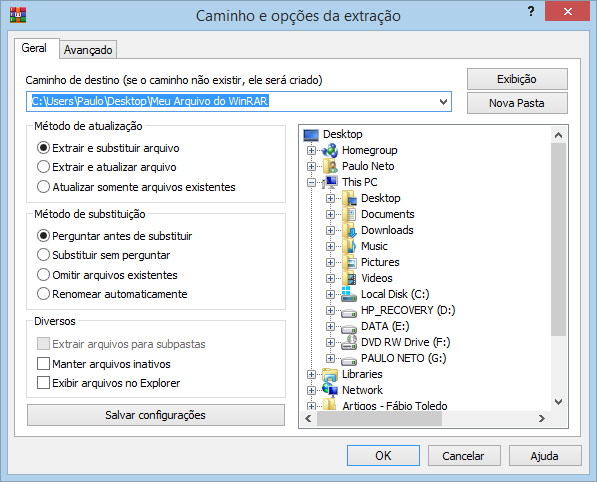Switch to the Avançado tab
Screen dimensions: 597x482
tap(88, 50)
